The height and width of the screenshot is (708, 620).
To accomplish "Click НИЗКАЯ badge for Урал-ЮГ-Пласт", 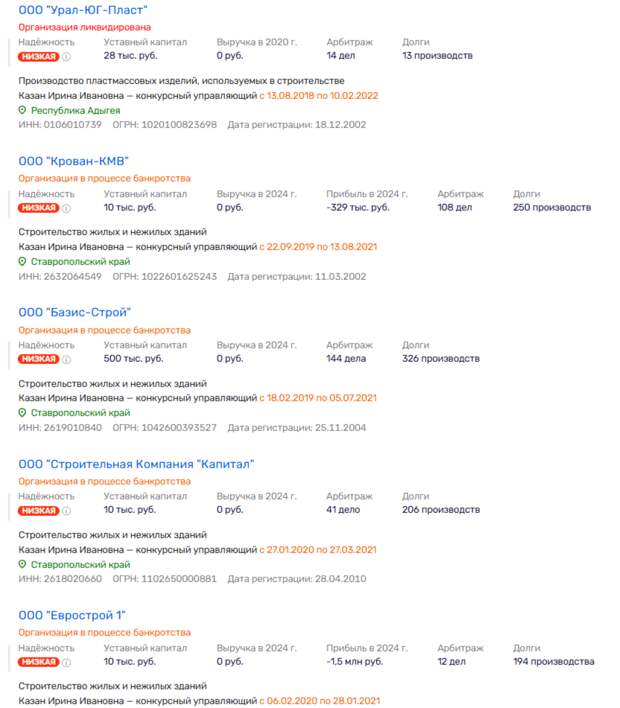I will point(38,56).
